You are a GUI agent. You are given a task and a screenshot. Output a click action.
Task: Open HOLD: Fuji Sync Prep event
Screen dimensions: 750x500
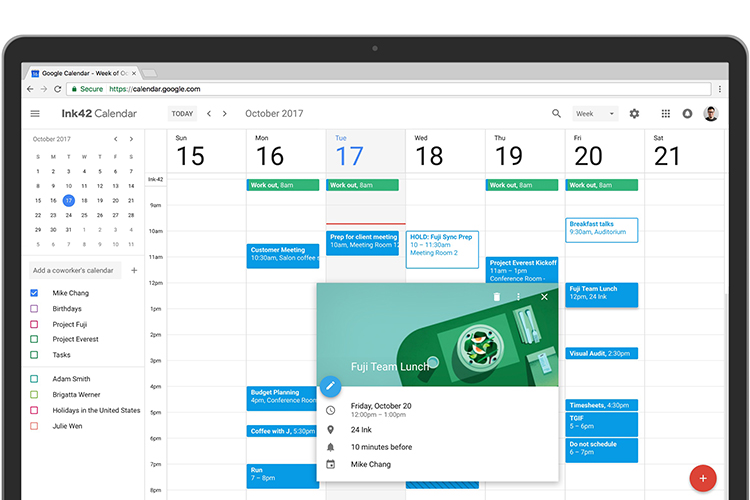coord(442,250)
